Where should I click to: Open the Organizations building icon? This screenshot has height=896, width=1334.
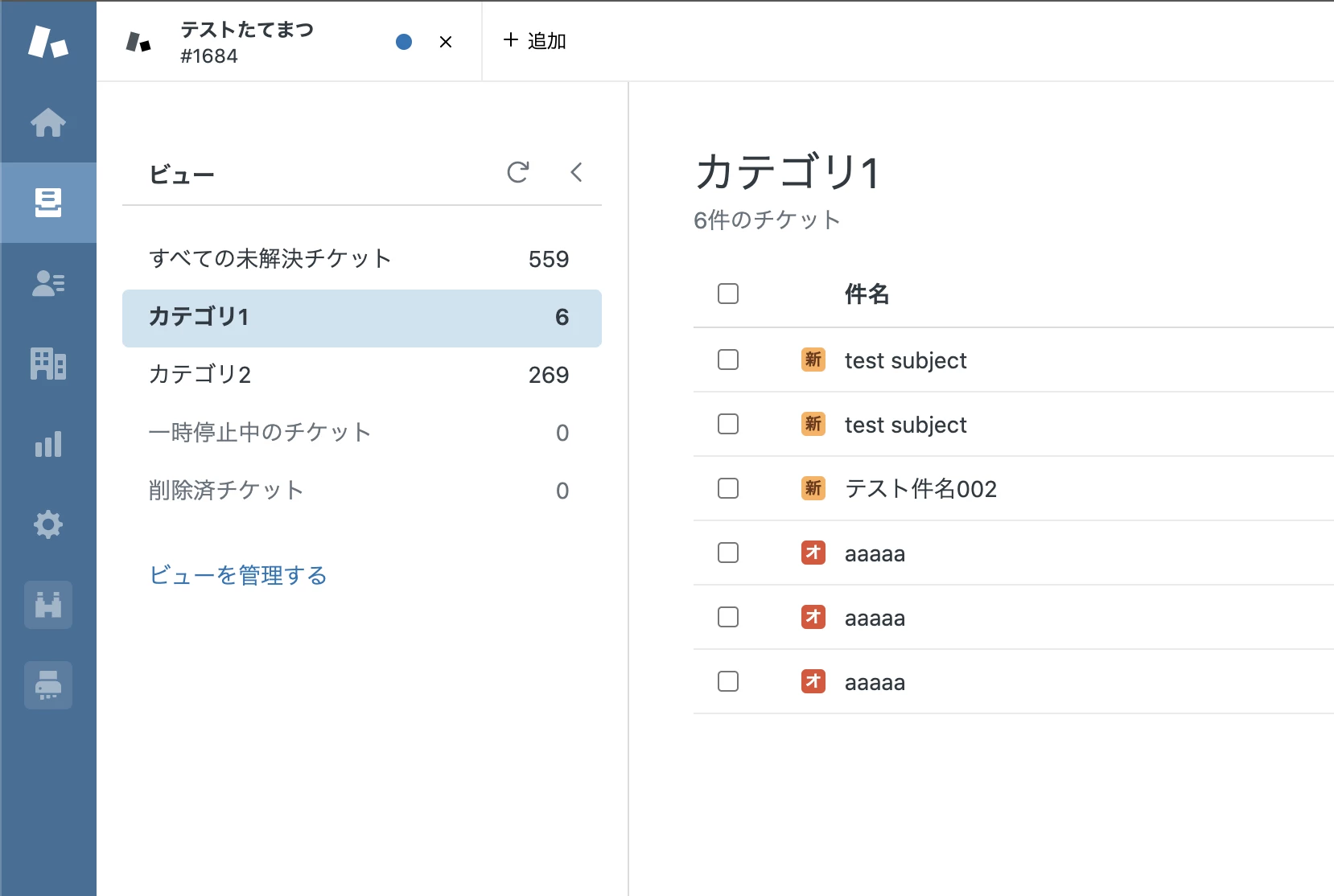pos(48,364)
